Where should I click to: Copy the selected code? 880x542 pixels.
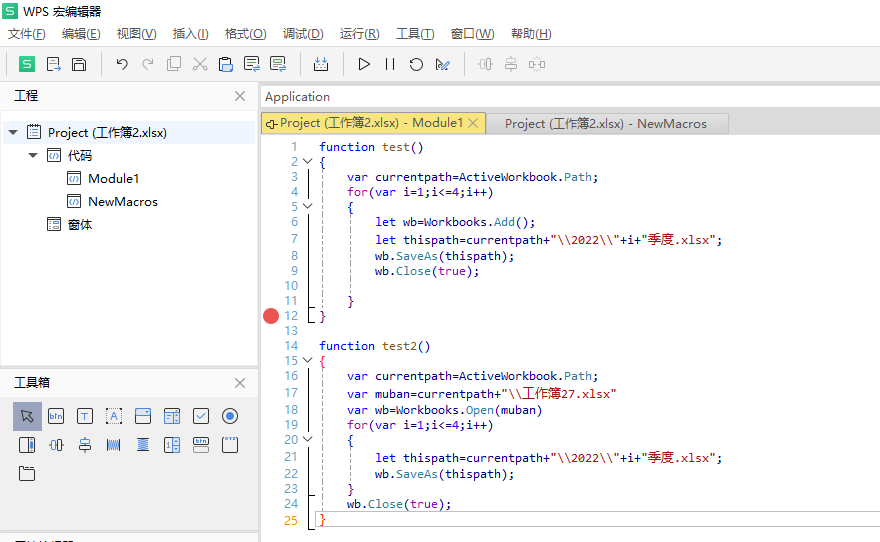[174, 64]
